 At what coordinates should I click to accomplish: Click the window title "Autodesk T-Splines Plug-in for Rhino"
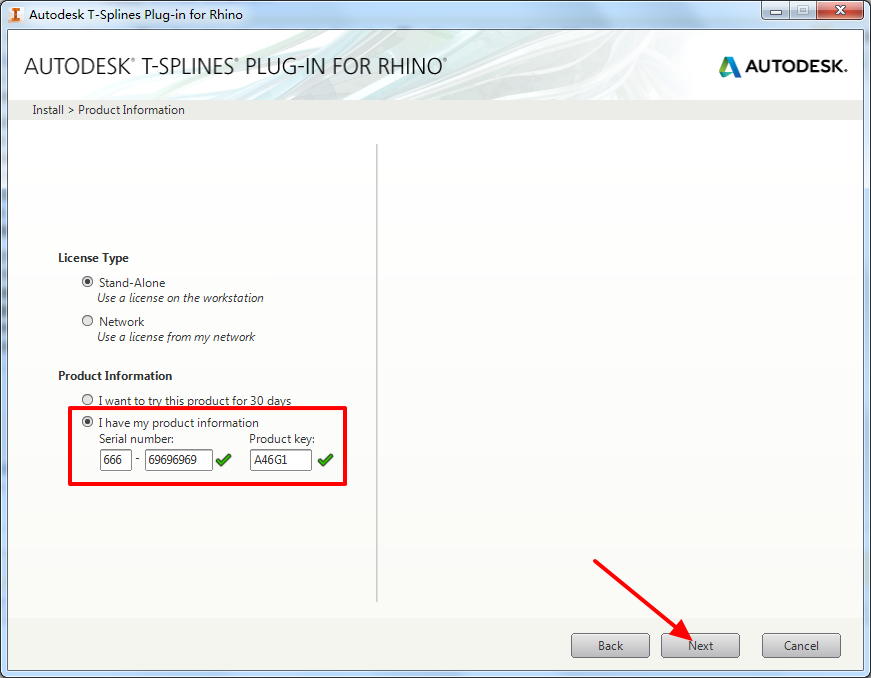(136, 14)
